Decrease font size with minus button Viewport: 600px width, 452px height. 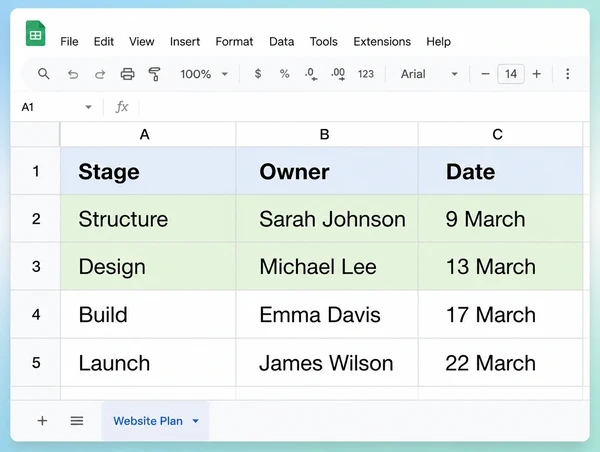pyautogui.click(x=485, y=74)
